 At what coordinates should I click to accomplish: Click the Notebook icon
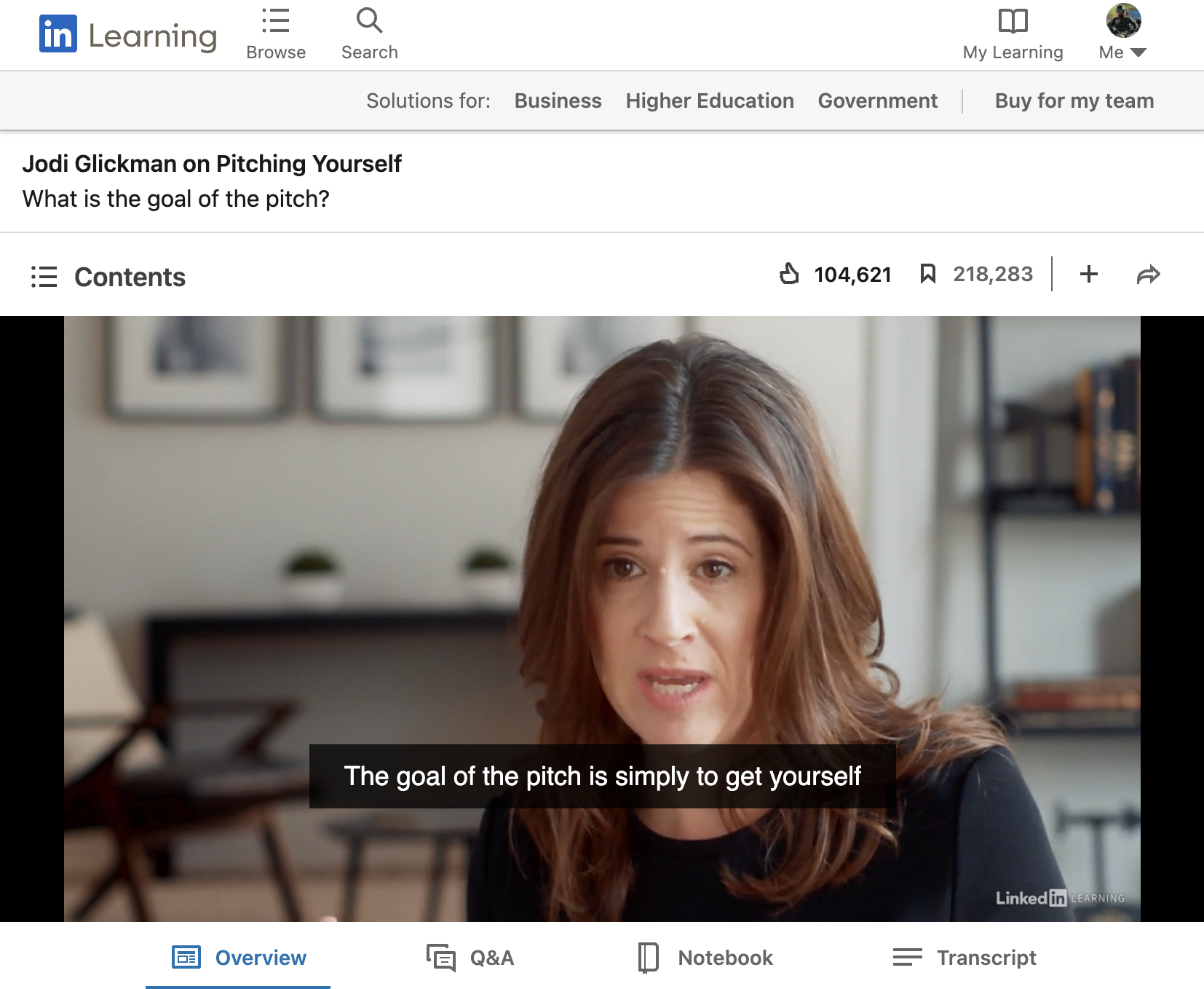click(648, 957)
